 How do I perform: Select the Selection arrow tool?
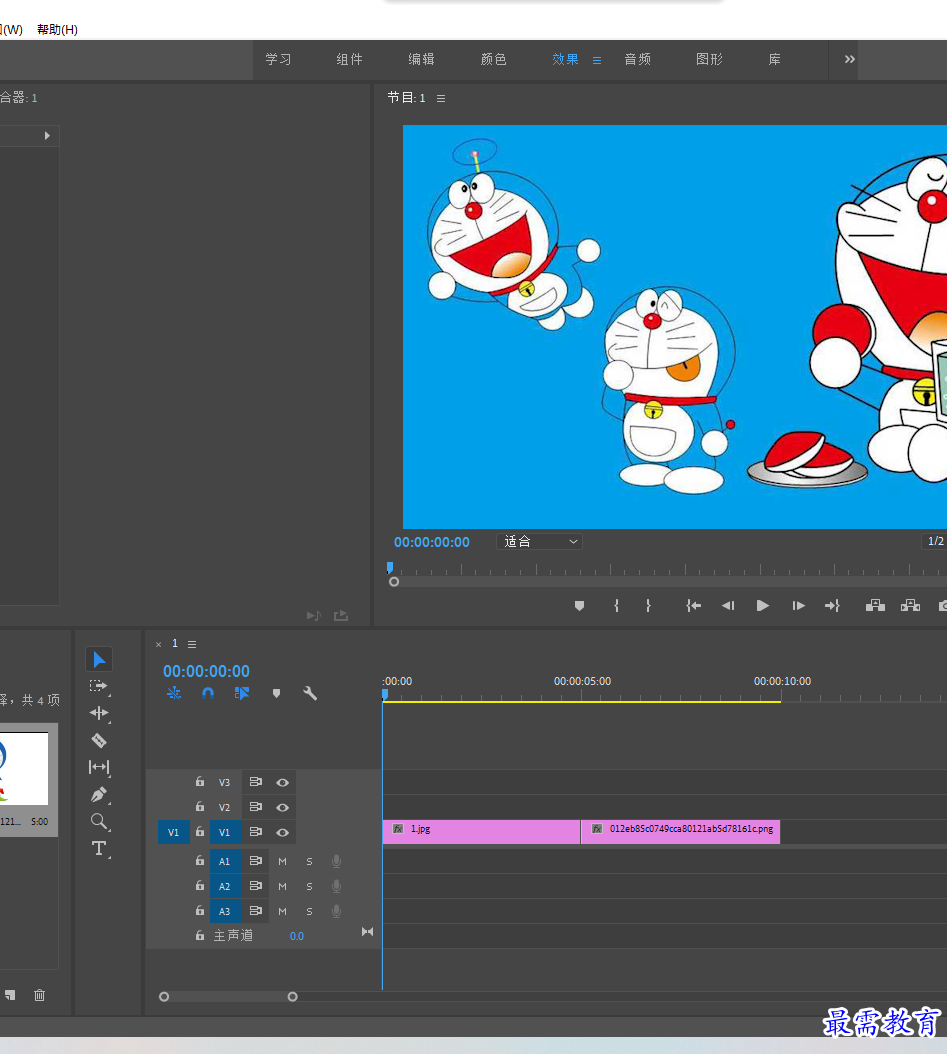99,659
